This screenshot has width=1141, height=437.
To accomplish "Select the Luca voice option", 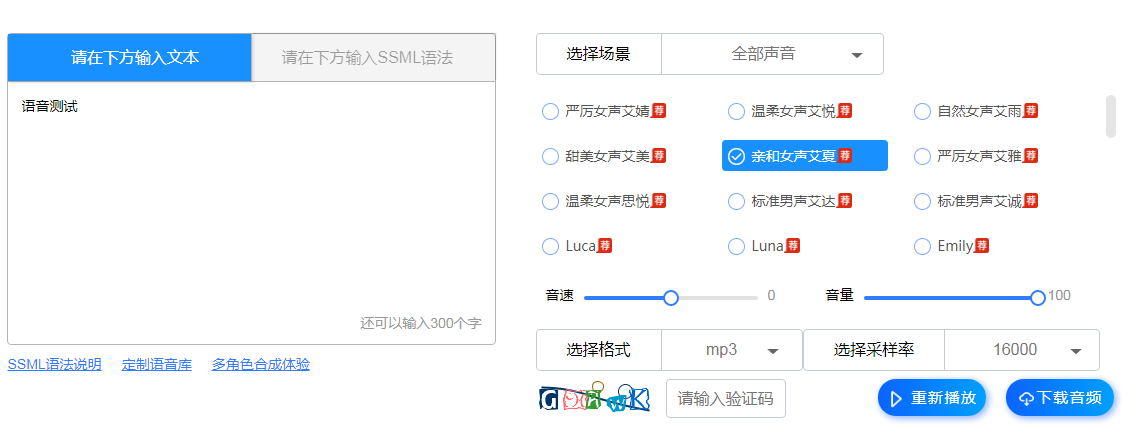I will click(577, 246).
